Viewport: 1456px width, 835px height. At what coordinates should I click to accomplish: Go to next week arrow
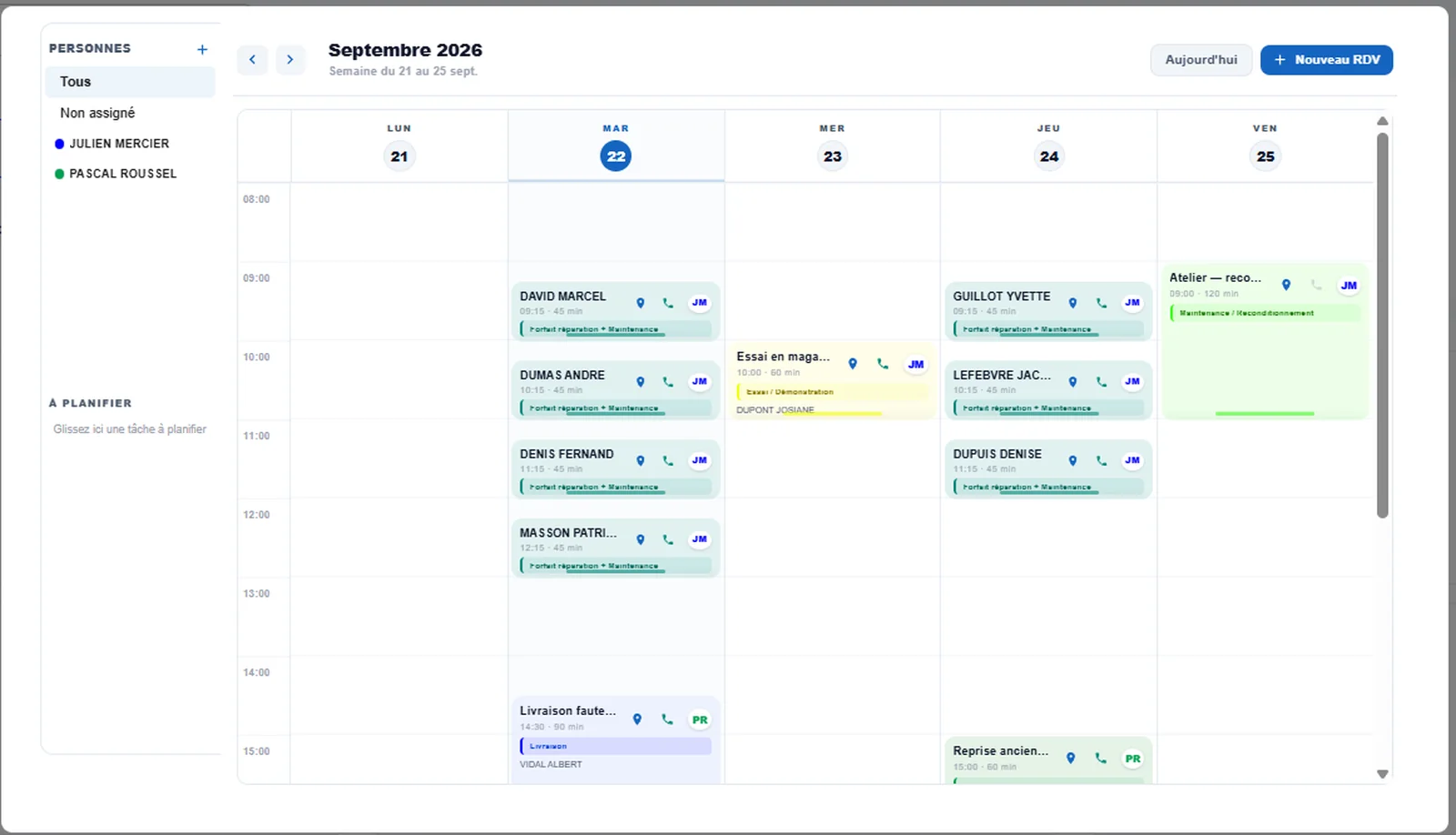coord(290,60)
